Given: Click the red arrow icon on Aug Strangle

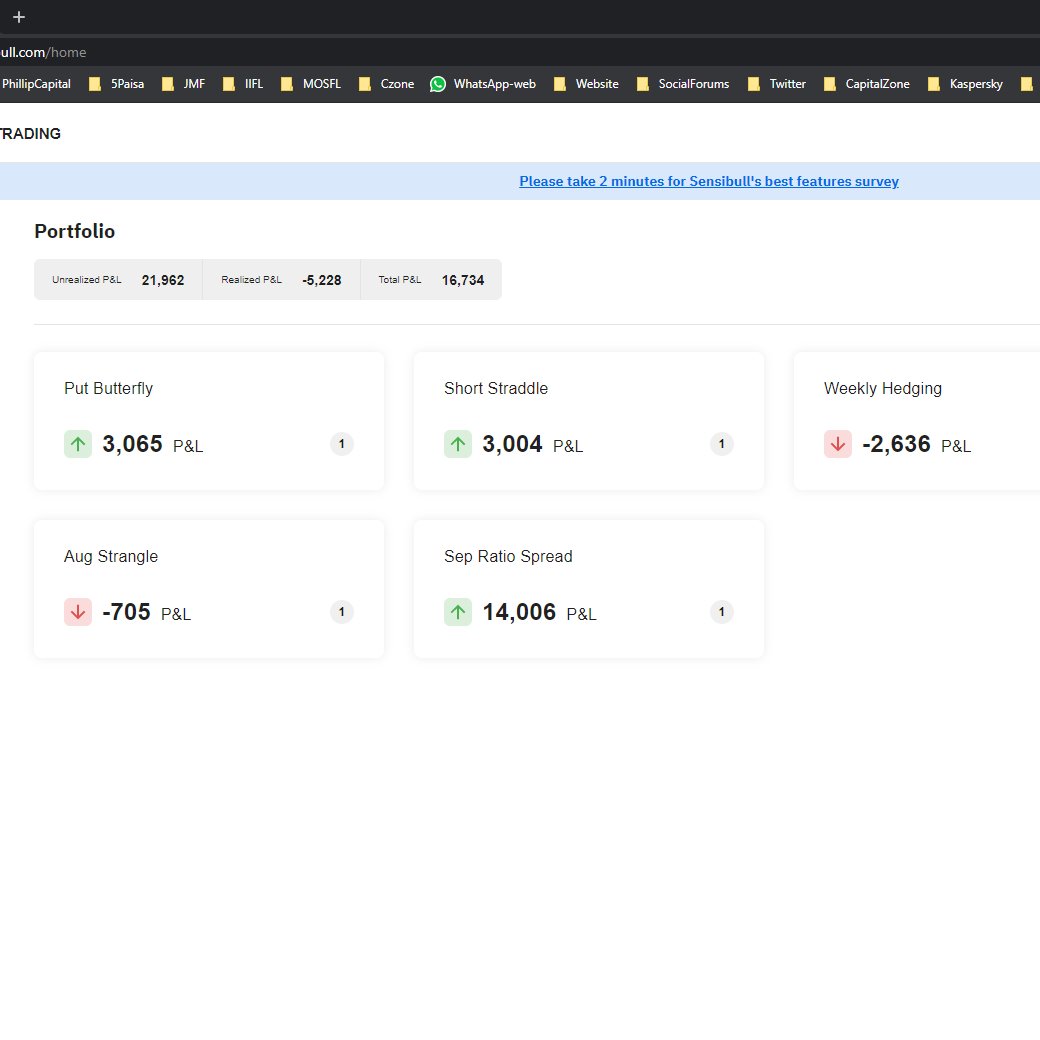Looking at the screenshot, I should click(x=78, y=612).
